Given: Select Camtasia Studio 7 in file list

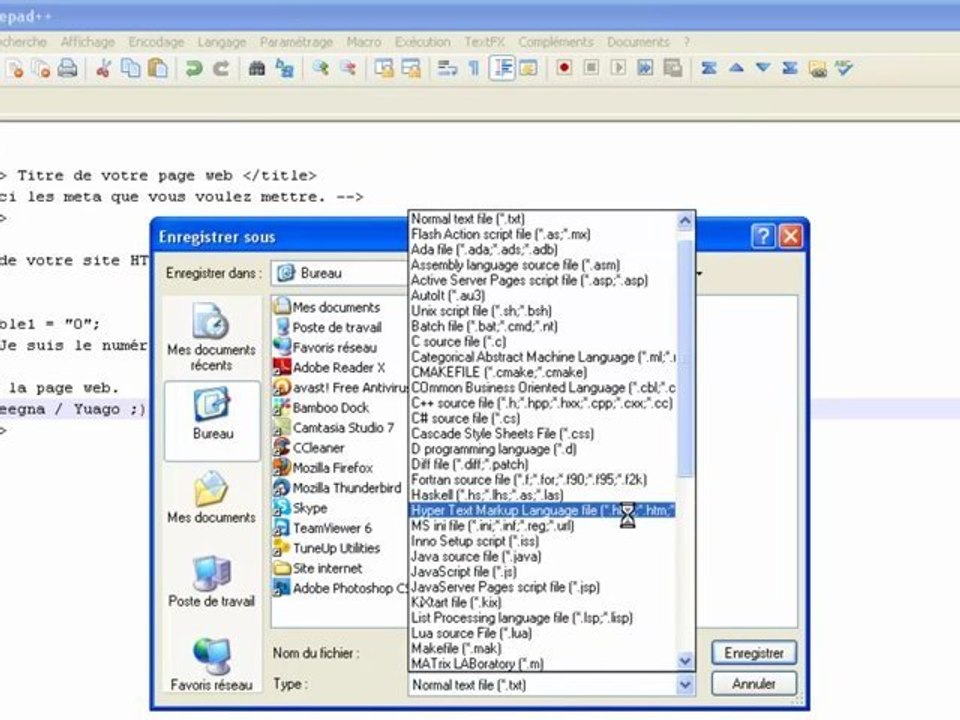Looking at the screenshot, I should point(334,427).
